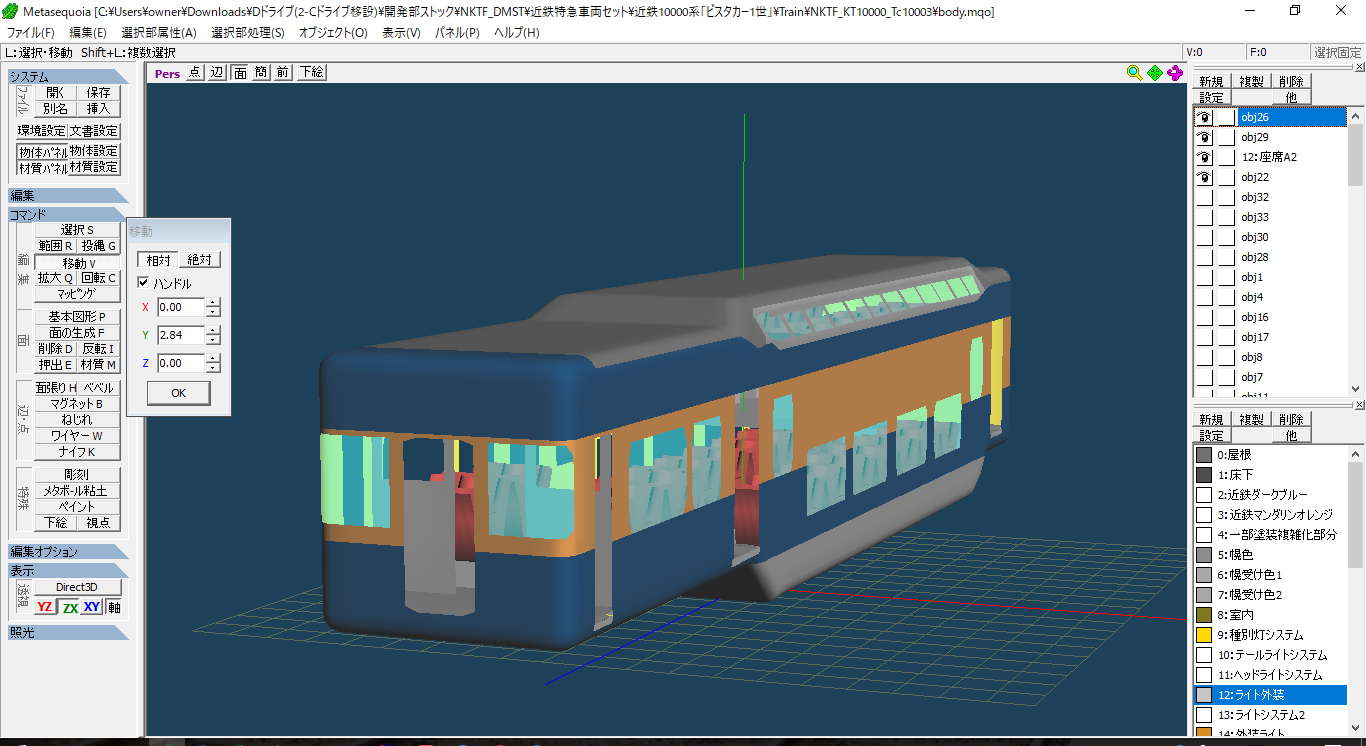Screen dimensions: 1366x746
Task: Select the 基本図形 P primitive command
Action: point(77,317)
